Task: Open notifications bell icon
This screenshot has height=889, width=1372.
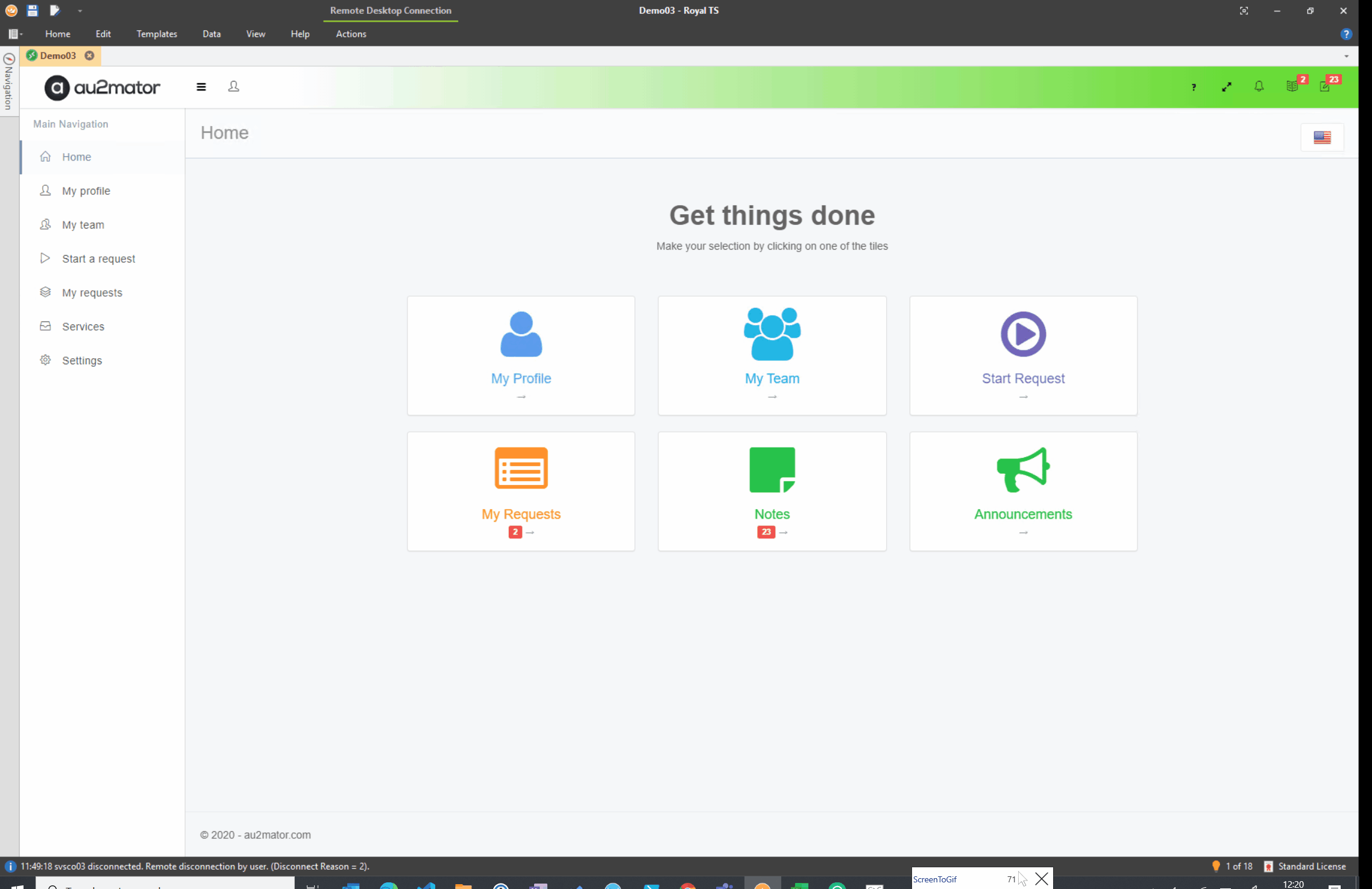Action: click(x=1259, y=87)
